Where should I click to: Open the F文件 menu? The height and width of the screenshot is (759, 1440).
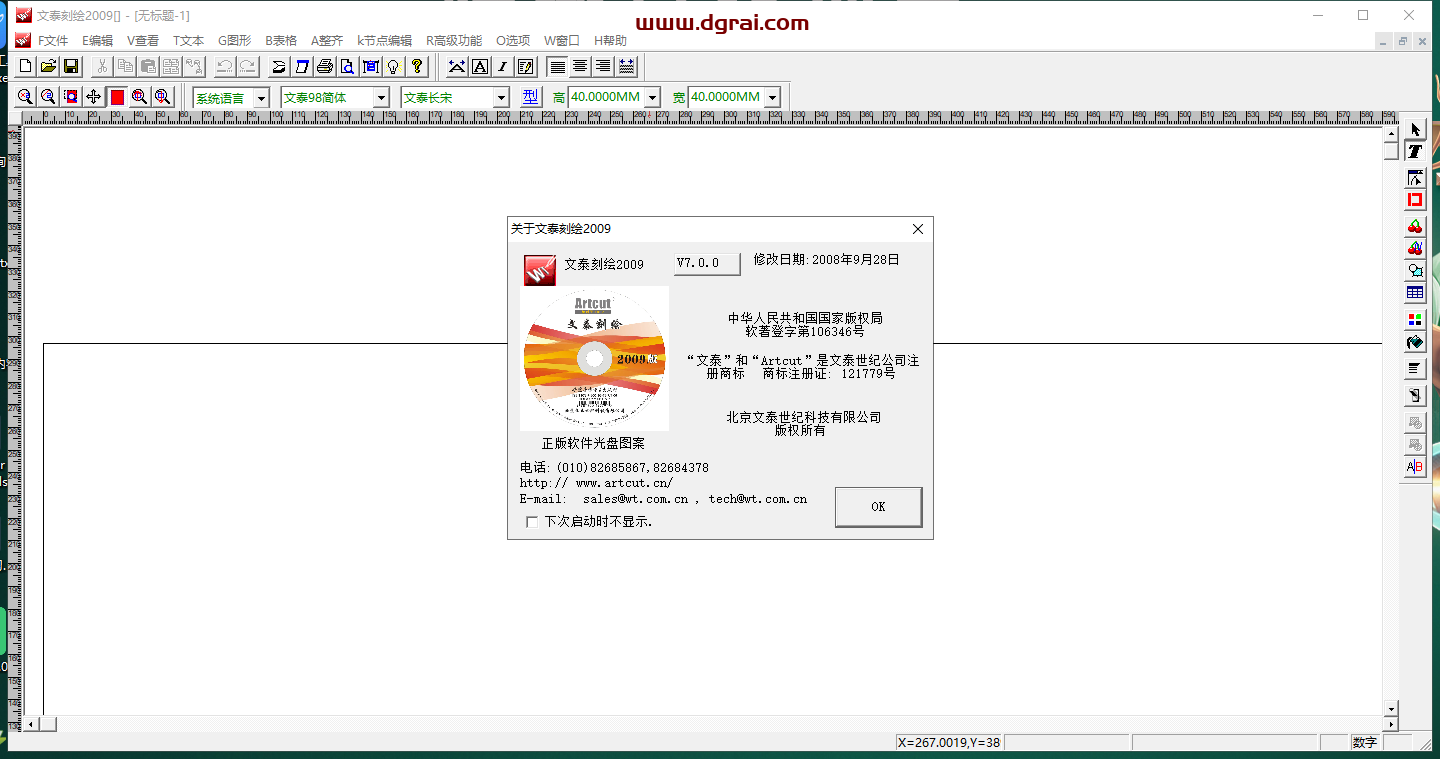[x=53, y=41]
